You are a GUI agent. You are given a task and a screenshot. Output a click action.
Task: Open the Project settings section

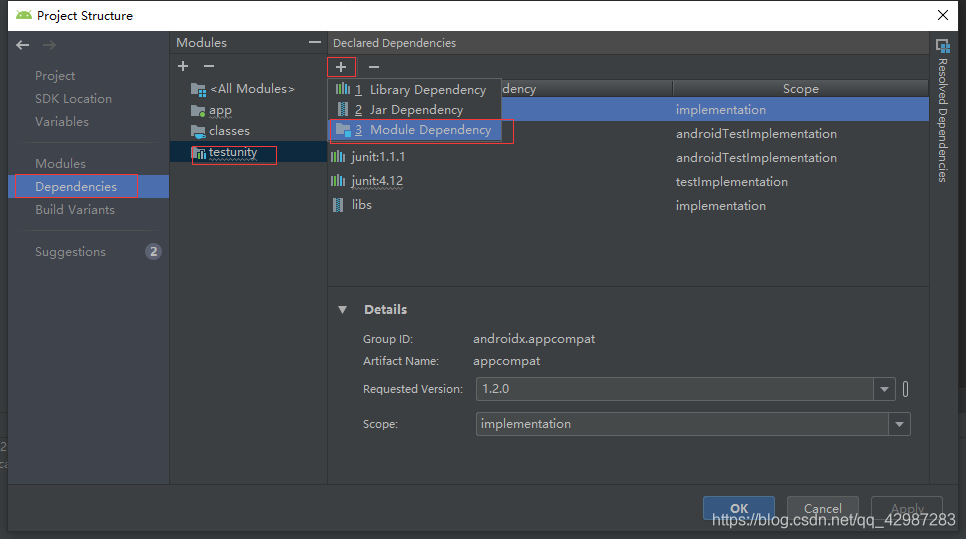(x=55, y=76)
